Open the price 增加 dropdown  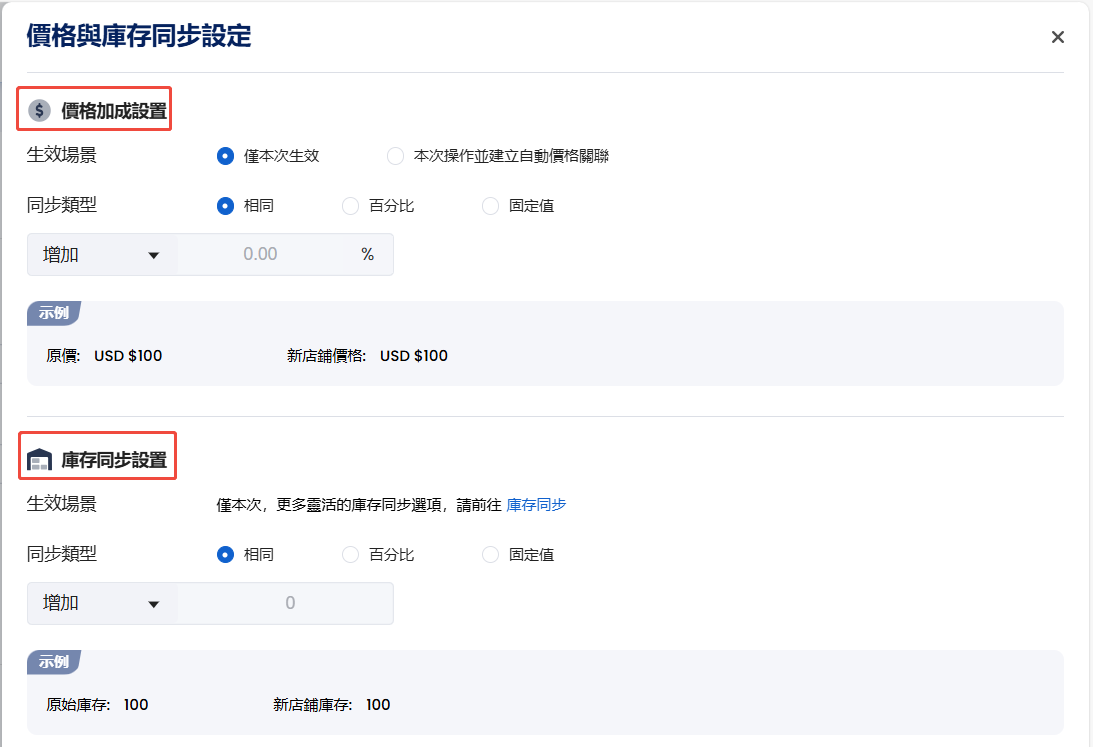pyautogui.click(x=102, y=255)
